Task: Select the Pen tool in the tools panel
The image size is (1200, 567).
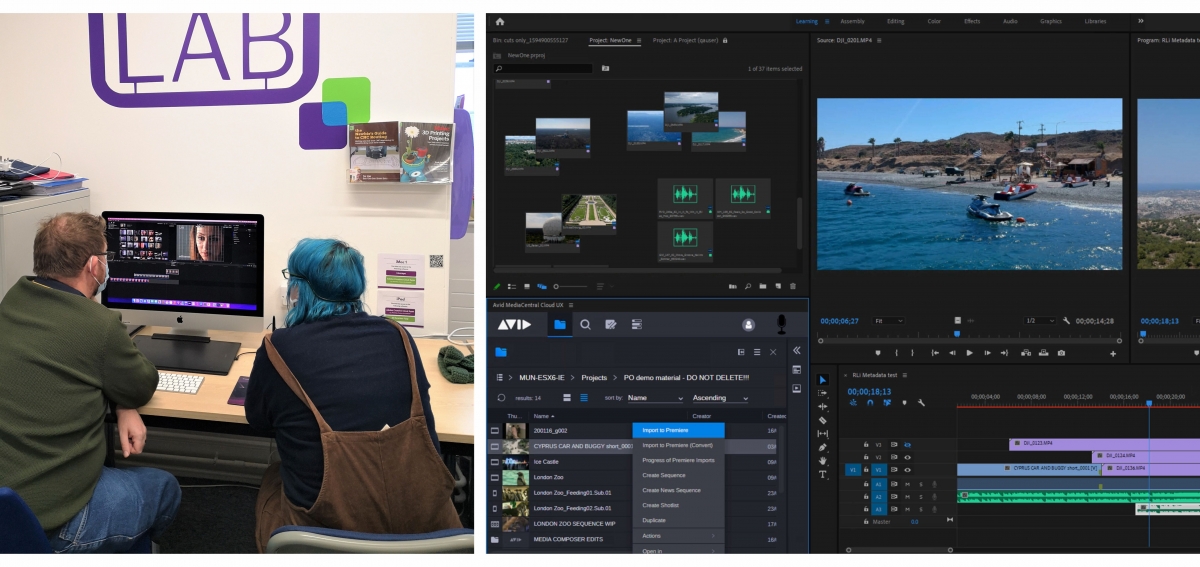Action: click(x=823, y=447)
